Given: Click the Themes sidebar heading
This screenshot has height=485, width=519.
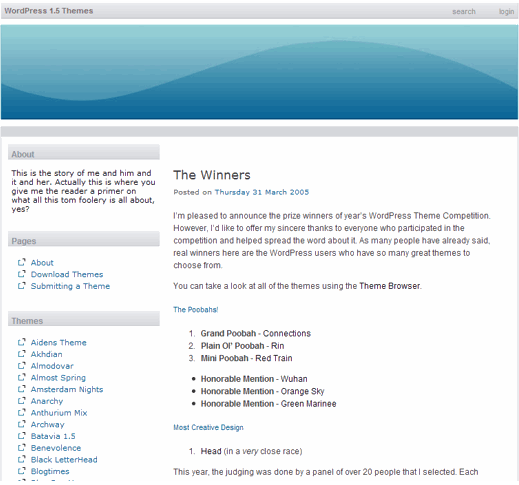Looking at the screenshot, I should click(84, 319).
